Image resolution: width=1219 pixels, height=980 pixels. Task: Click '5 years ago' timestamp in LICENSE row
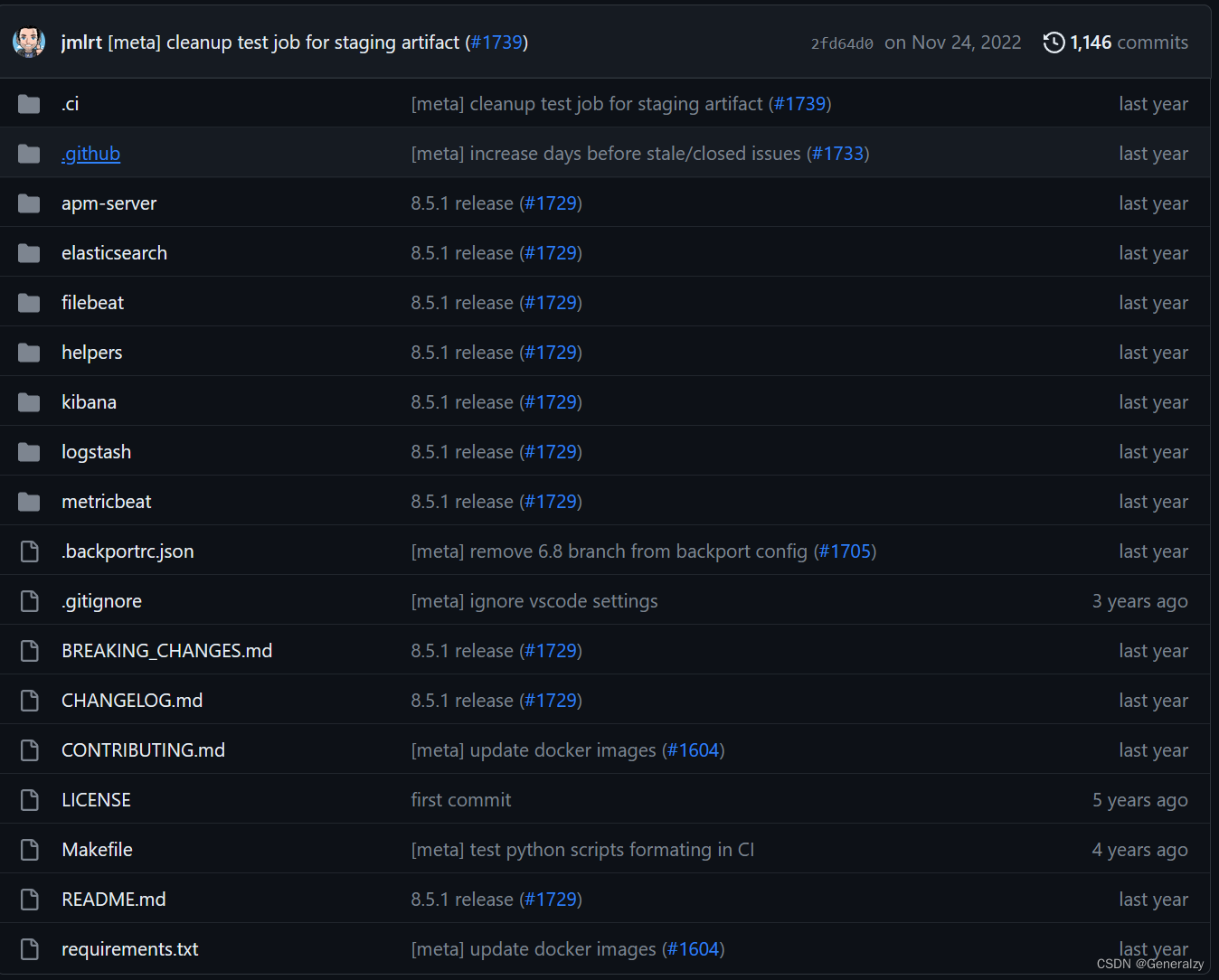click(1139, 800)
